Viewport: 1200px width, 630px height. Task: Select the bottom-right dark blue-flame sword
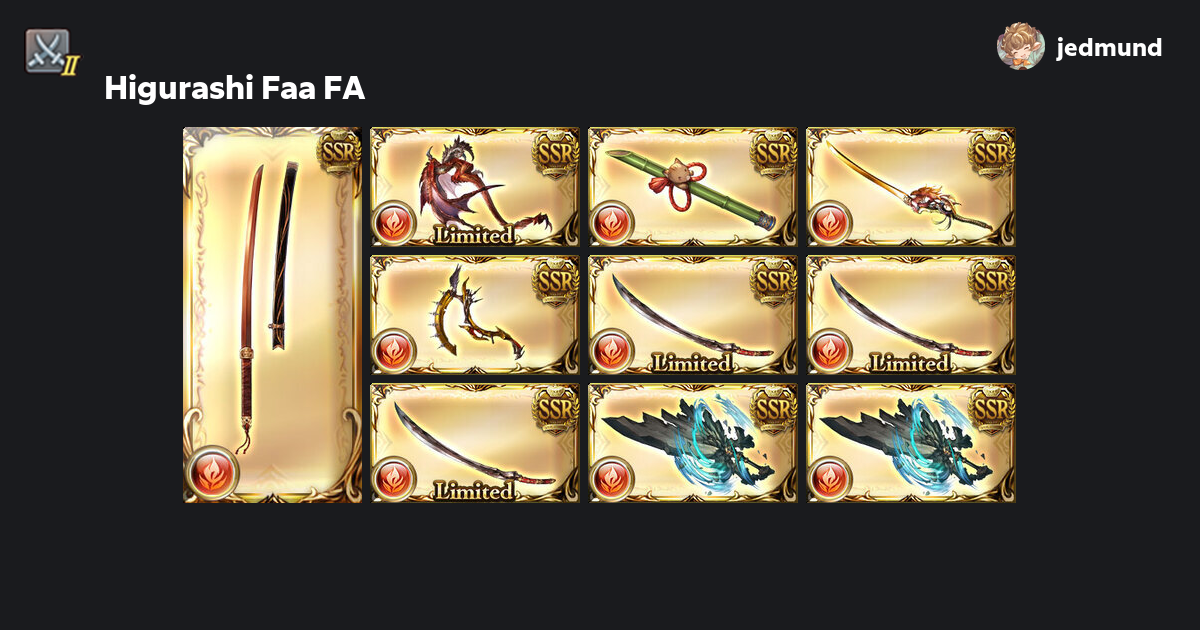tap(911, 442)
